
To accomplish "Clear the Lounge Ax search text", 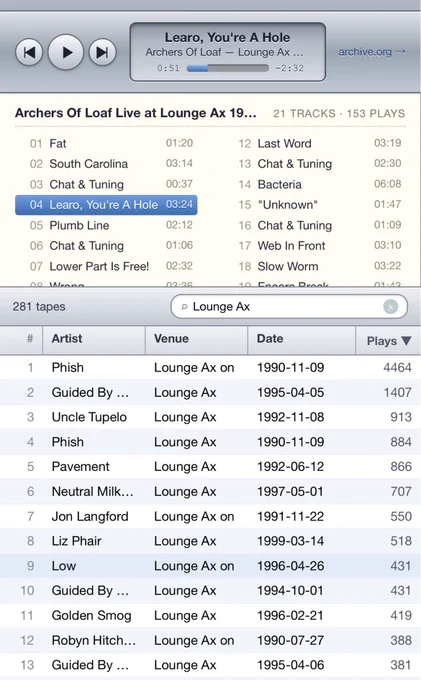I will pyautogui.click(x=391, y=307).
